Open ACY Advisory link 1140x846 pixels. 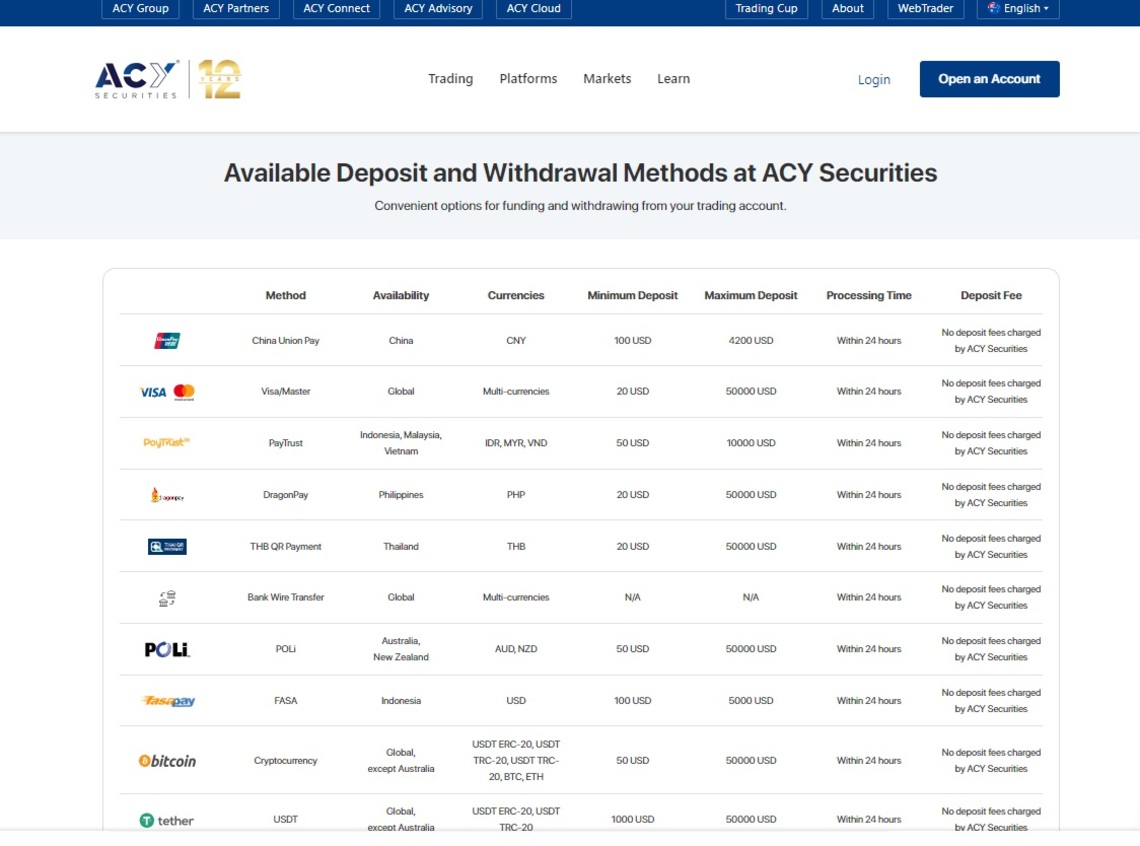(x=438, y=8)
